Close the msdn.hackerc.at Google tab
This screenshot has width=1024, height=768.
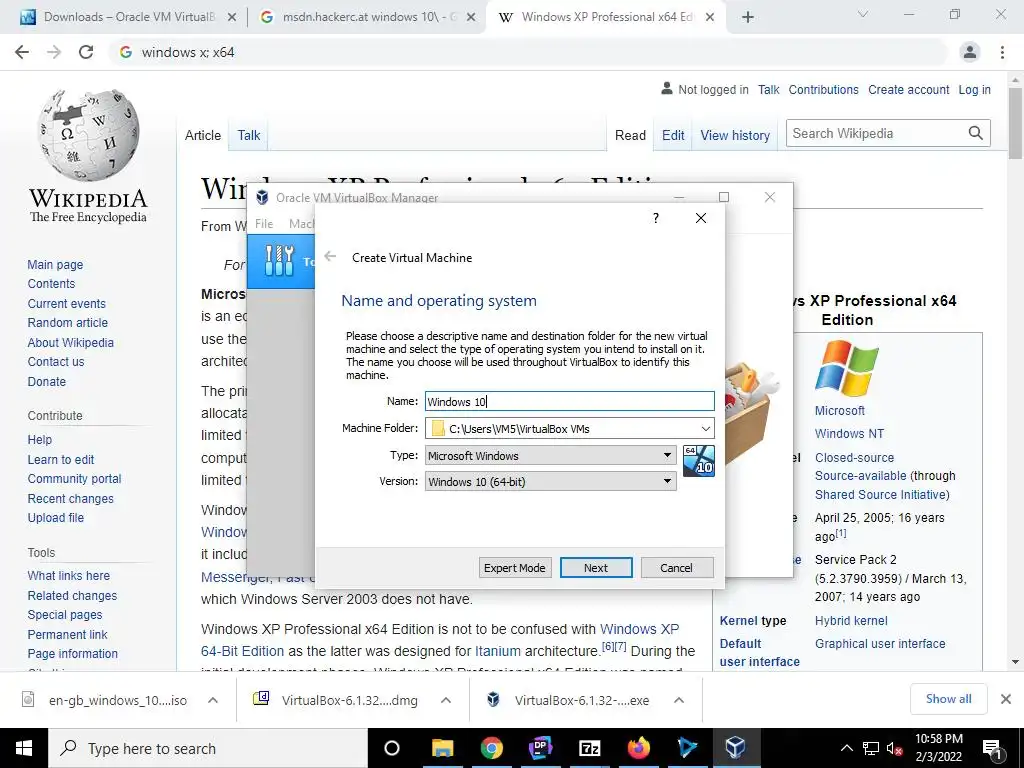(471, 17)
